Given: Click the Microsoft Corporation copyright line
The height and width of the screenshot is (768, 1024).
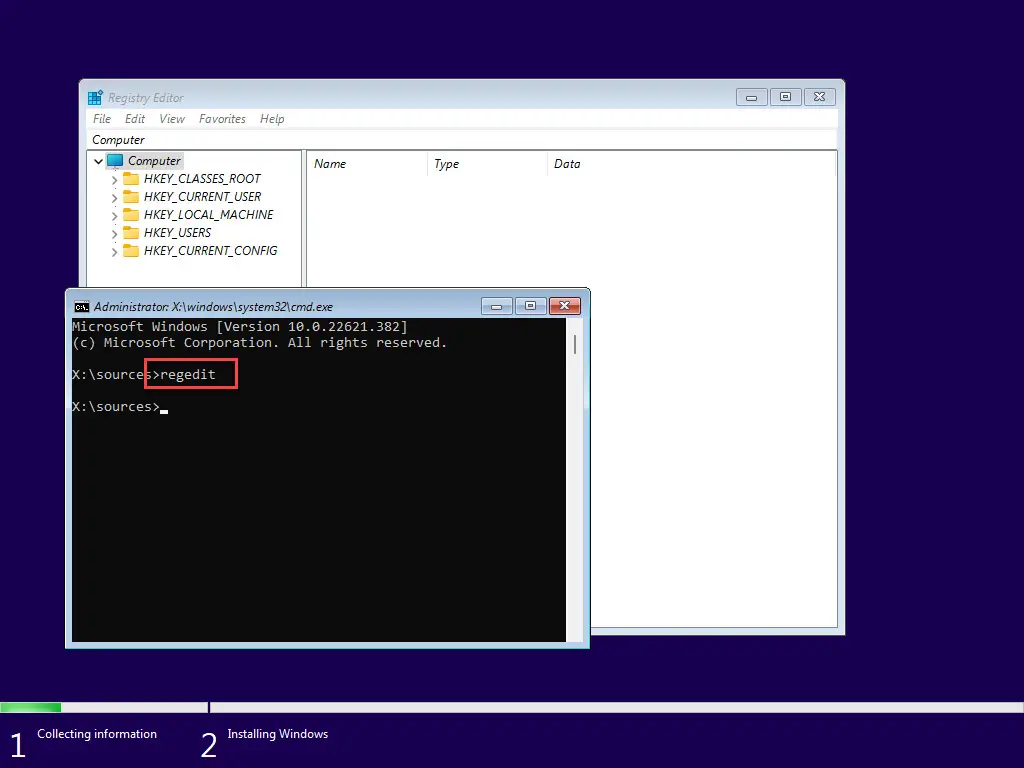Looking at the screenshot, I should 259,343.
